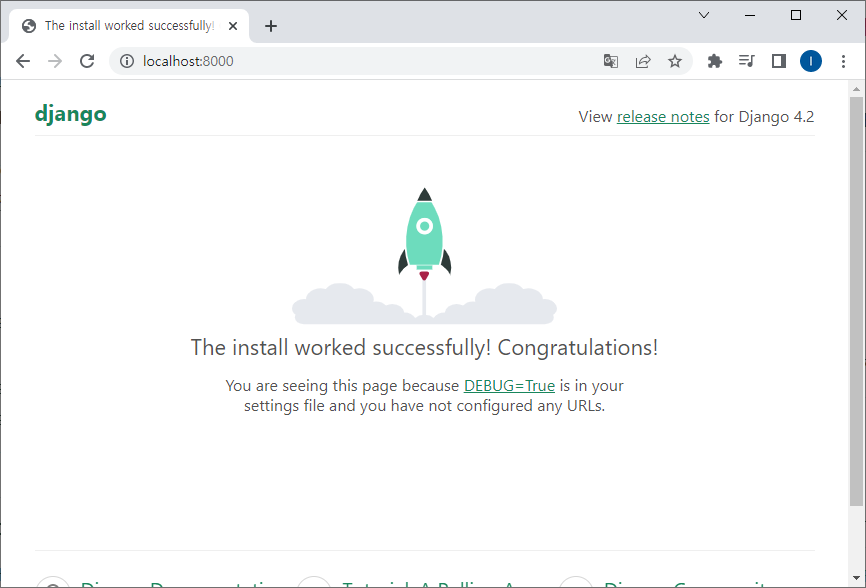Go back to the previous page

tap(23, 61)
